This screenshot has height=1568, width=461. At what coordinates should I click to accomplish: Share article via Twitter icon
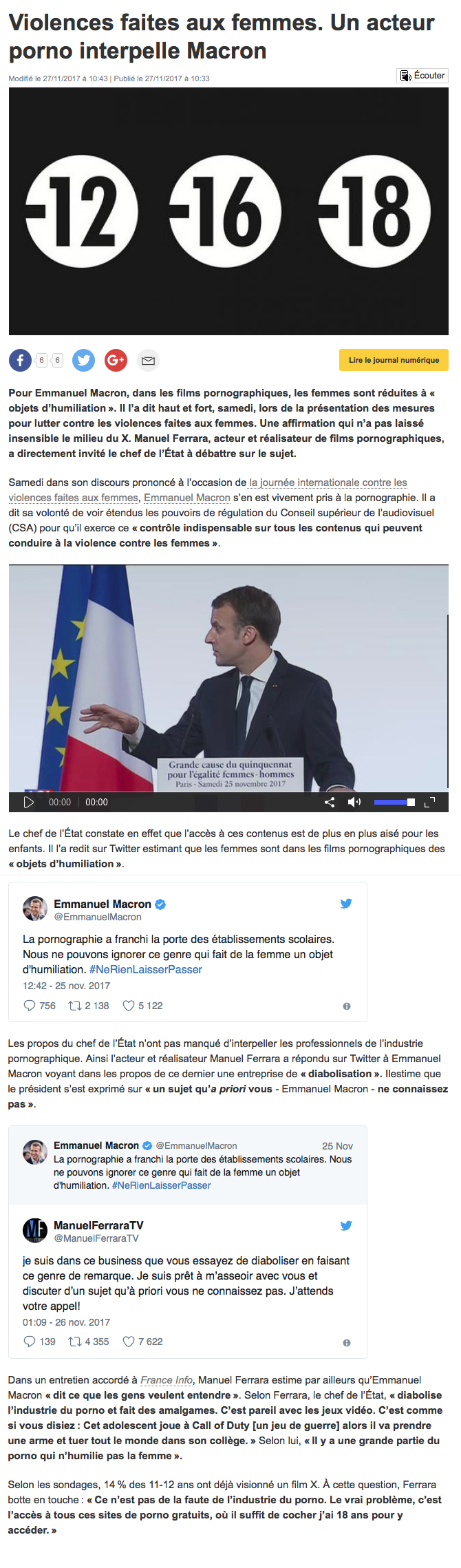[84, 360]
